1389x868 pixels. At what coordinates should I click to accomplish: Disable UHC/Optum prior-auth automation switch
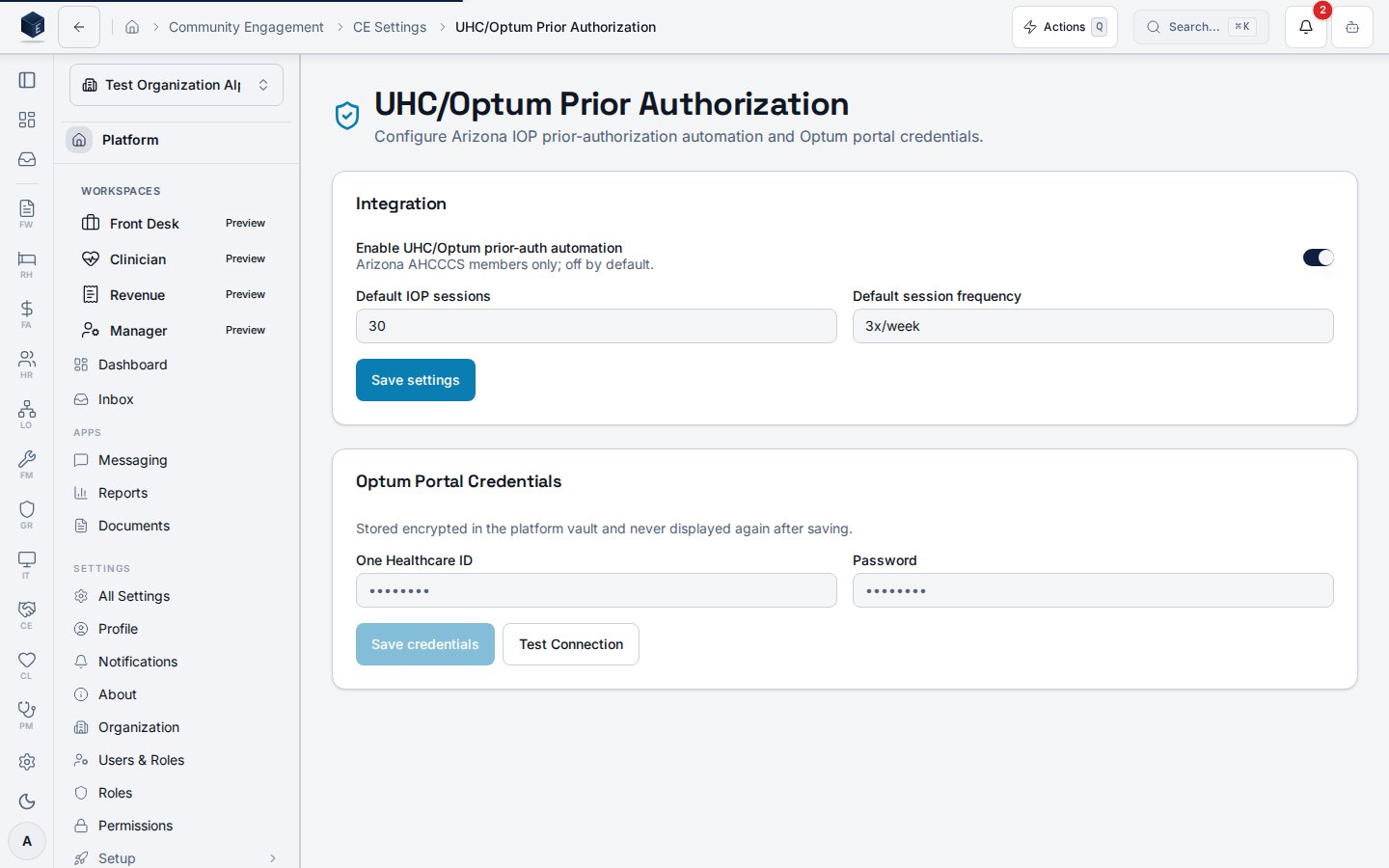coord(1318,258)
